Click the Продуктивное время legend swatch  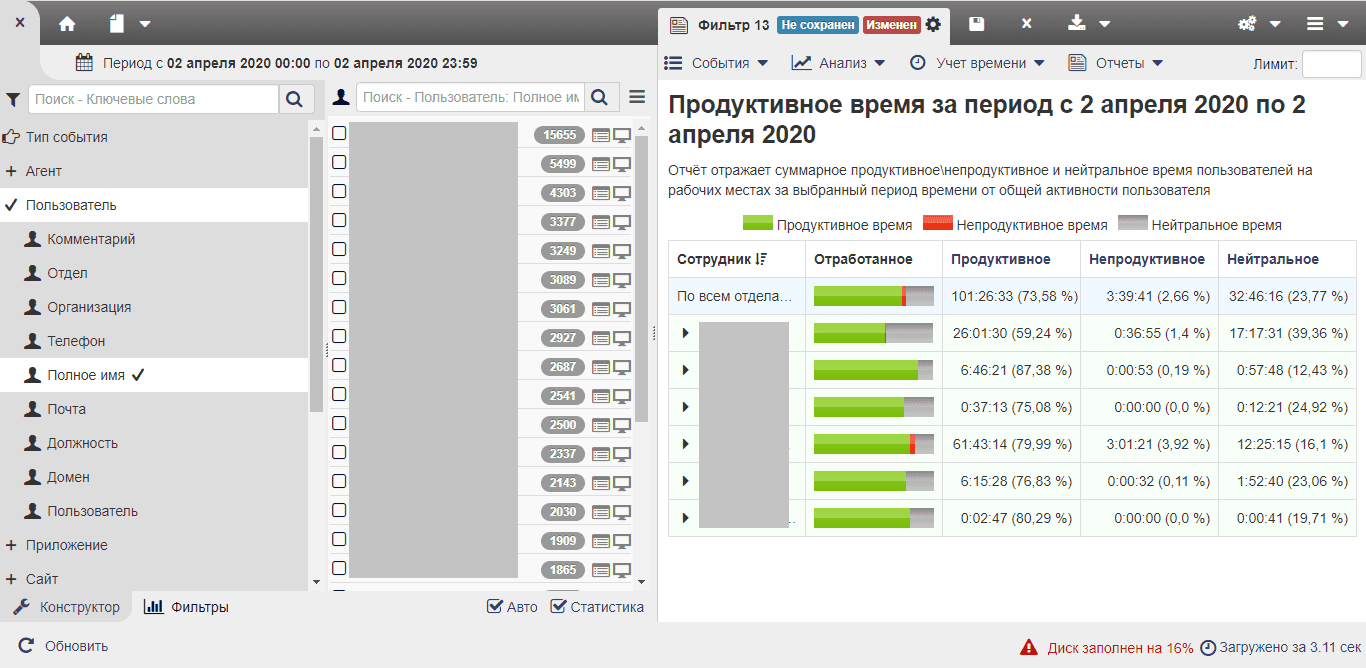[758, 223]
